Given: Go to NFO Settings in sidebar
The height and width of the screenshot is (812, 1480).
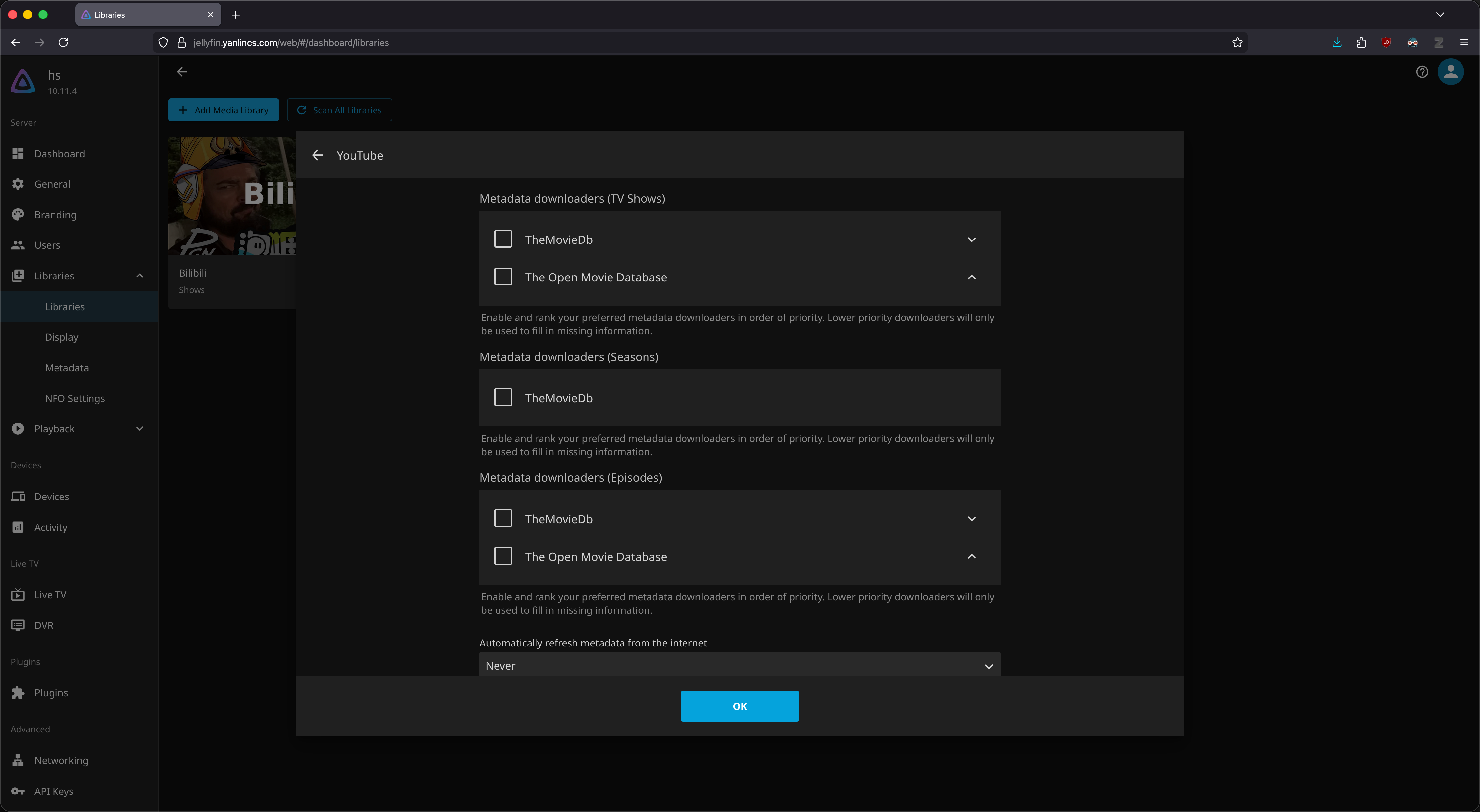Looking at the screenshot, I should pyautogui.click(x=75, y=398).
